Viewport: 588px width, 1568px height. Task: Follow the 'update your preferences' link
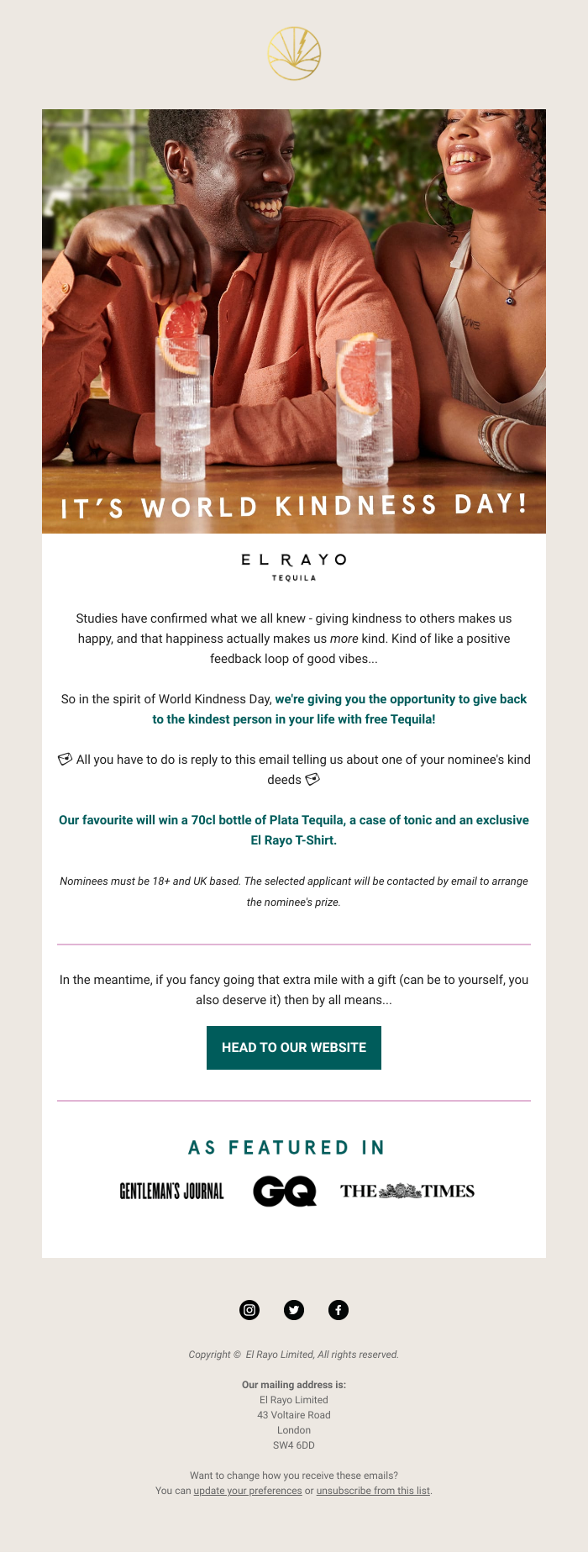click(248, 1491)
